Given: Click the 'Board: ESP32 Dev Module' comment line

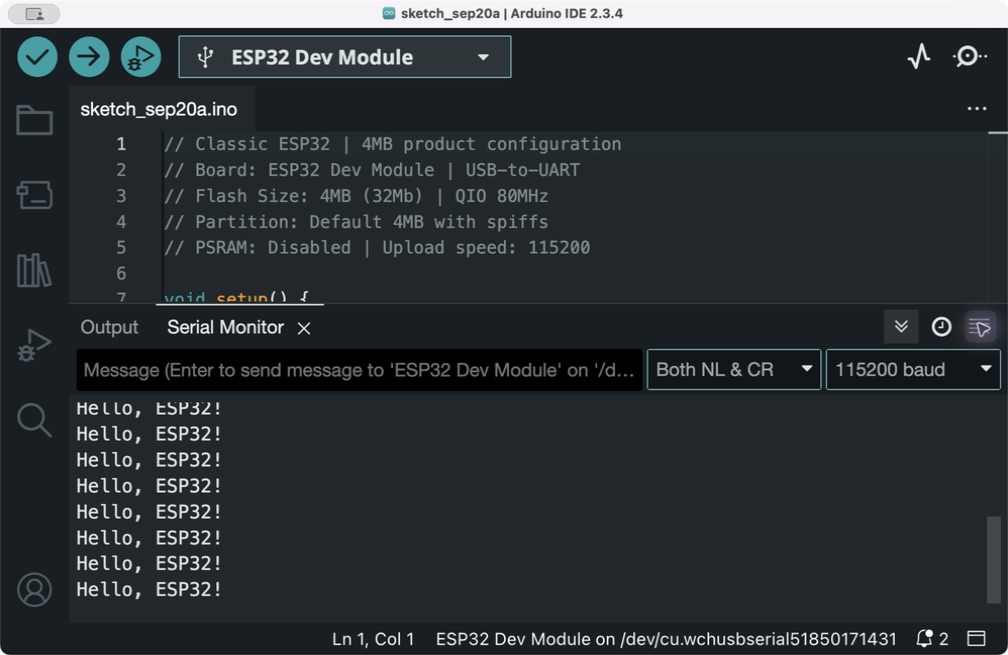Looking at the screenshot, I should pyautogui.click(x=372, y=170).
